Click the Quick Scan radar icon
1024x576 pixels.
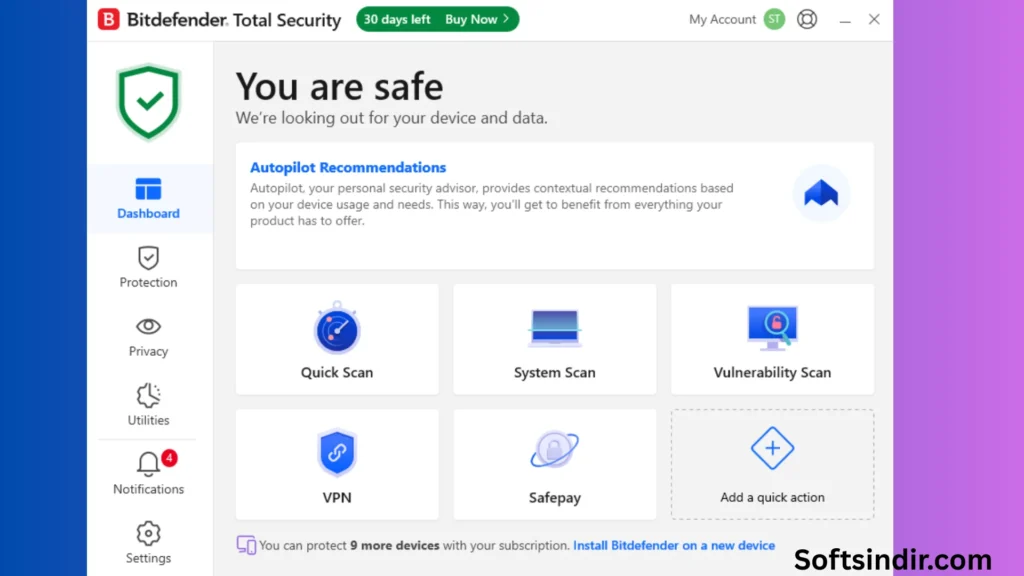click(x=337, y=329)
